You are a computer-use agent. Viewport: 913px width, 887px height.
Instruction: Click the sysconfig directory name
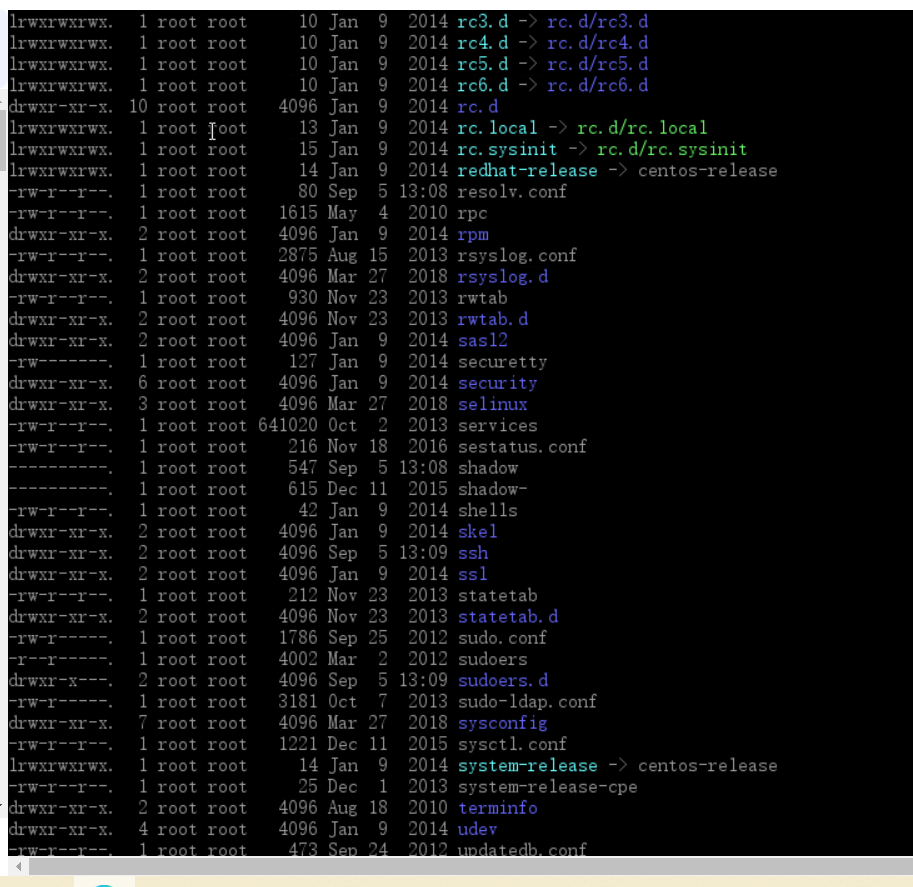(x=502, y=723)
